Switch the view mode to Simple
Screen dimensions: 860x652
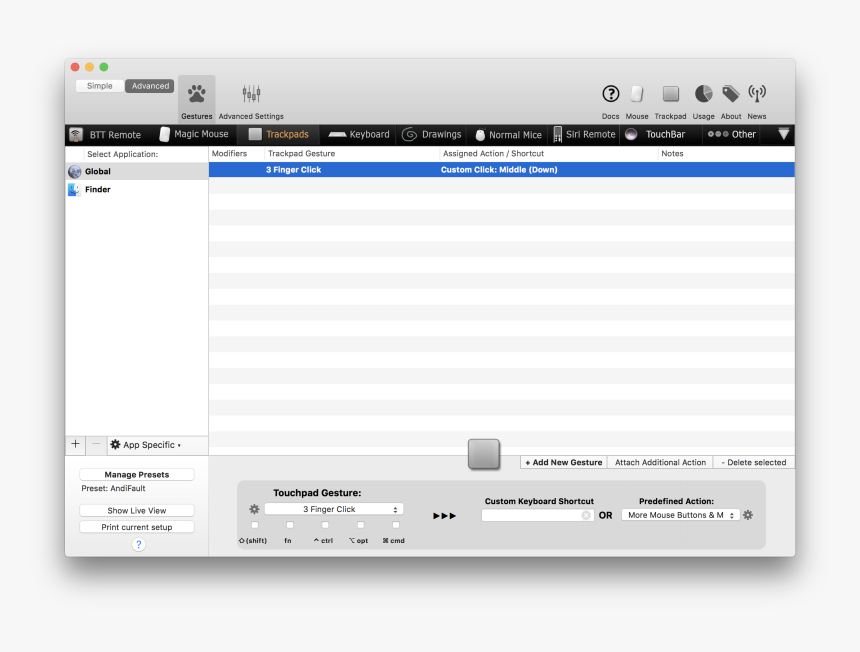click(x=98, y=85)
